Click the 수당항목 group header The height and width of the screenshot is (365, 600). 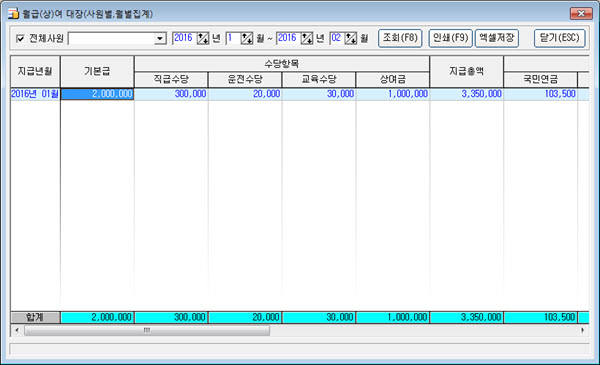[x=282, y=64]
